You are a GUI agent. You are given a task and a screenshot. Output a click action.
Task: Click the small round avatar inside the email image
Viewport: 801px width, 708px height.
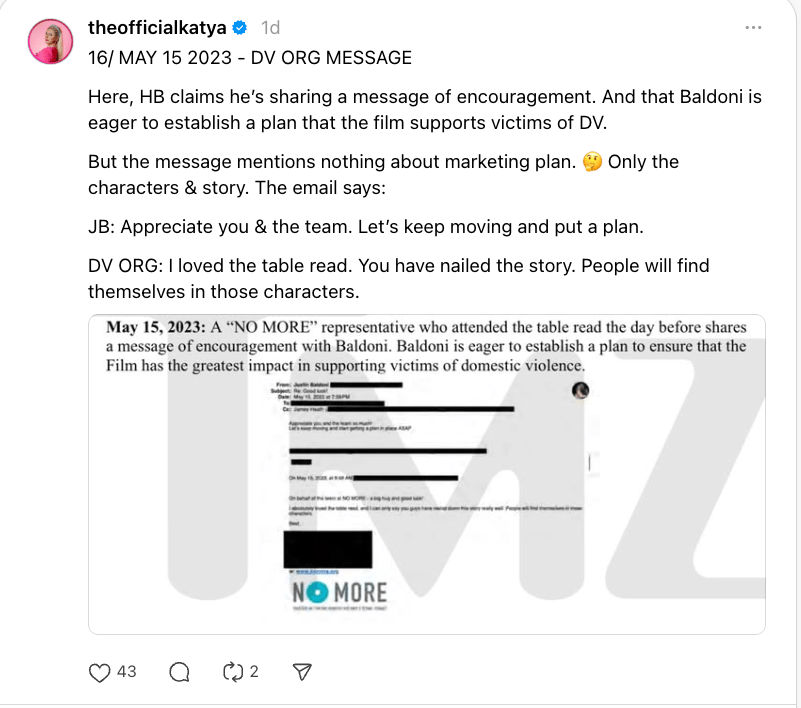(x=580, y=391)
